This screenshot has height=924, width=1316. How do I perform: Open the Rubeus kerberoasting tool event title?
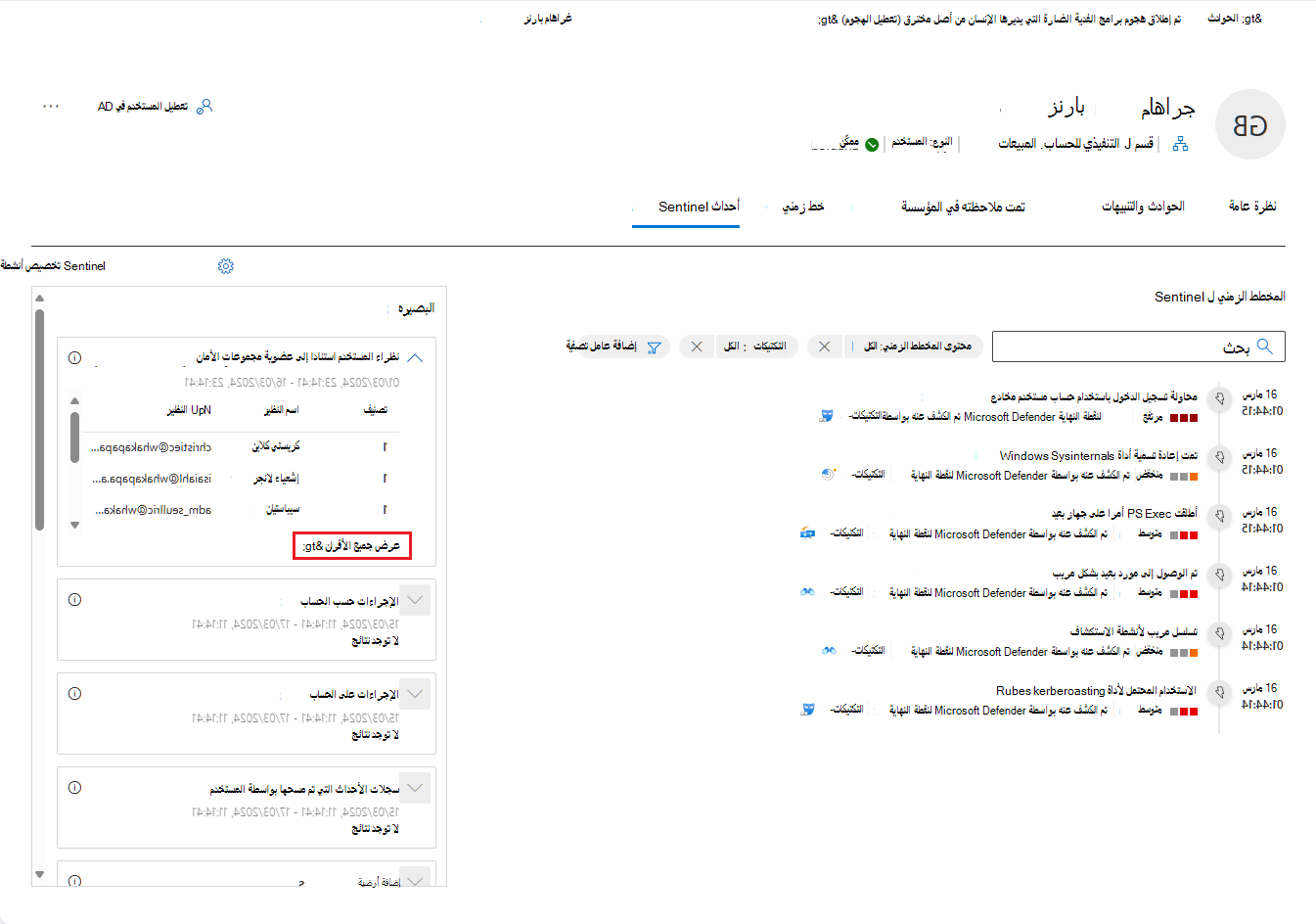click(1096, 691)
